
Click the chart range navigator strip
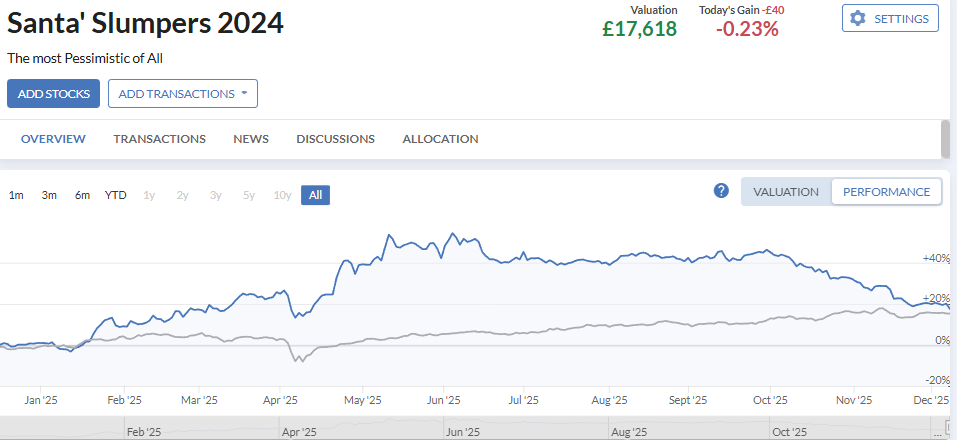pyautogui.click(x=474, y=428)
